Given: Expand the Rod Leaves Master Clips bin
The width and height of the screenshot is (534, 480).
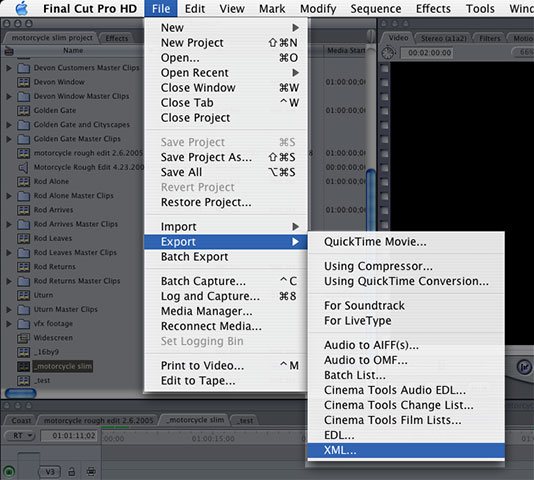Looking at the screenshot, I should 9,252.
